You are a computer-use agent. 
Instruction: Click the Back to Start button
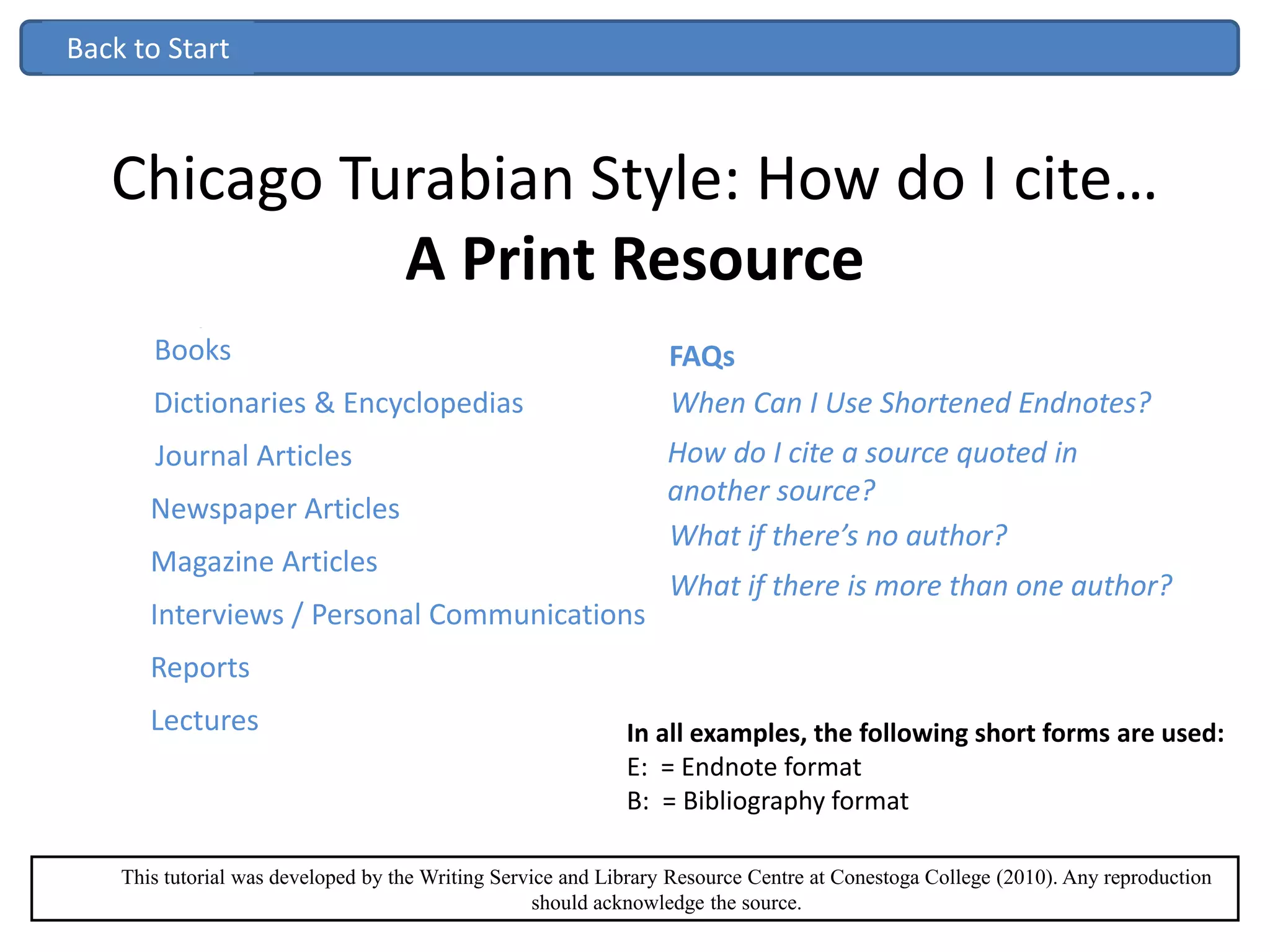[x=148, y=48]
